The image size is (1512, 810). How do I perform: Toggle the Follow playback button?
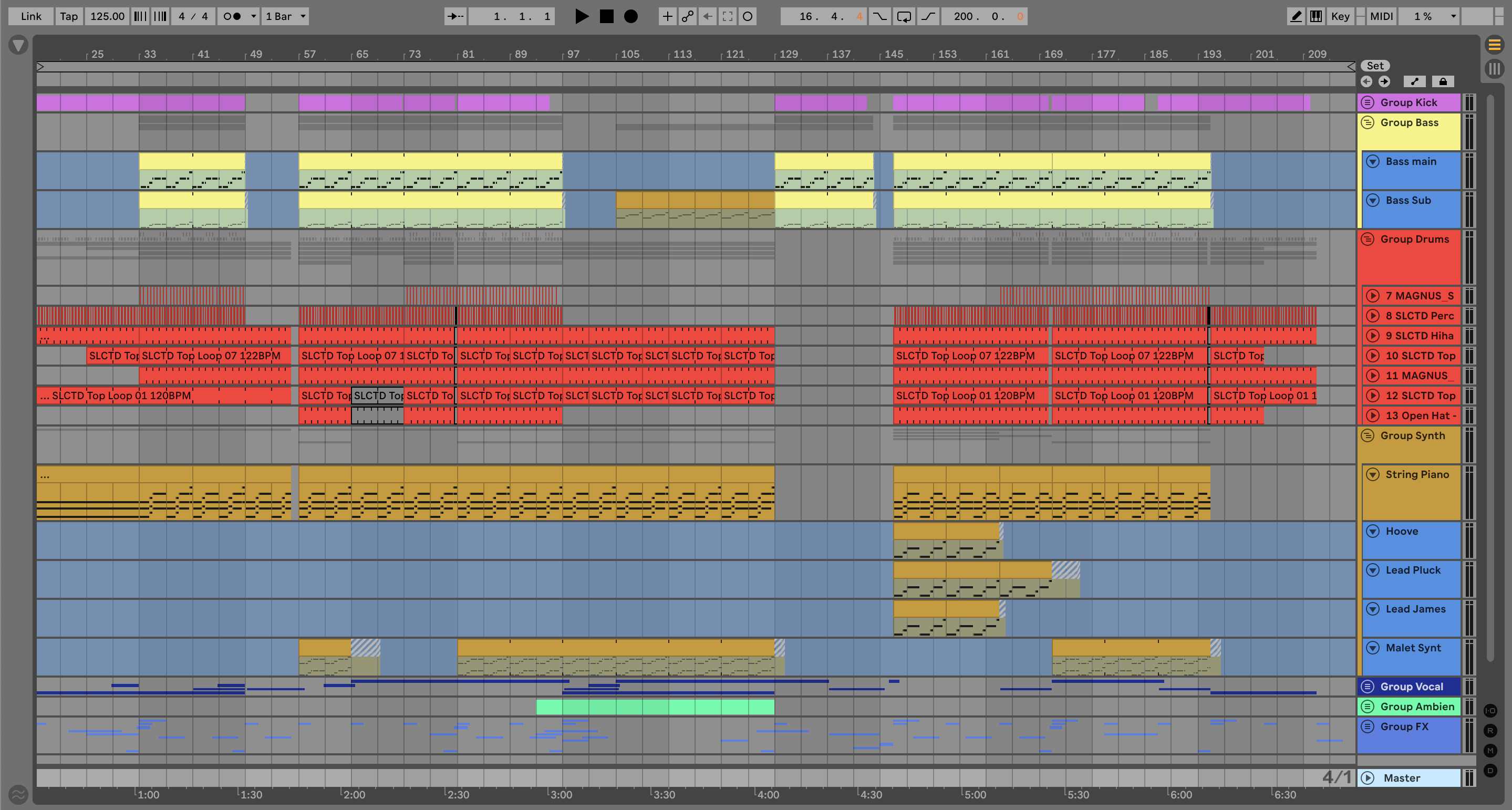[x=455, y=16]
